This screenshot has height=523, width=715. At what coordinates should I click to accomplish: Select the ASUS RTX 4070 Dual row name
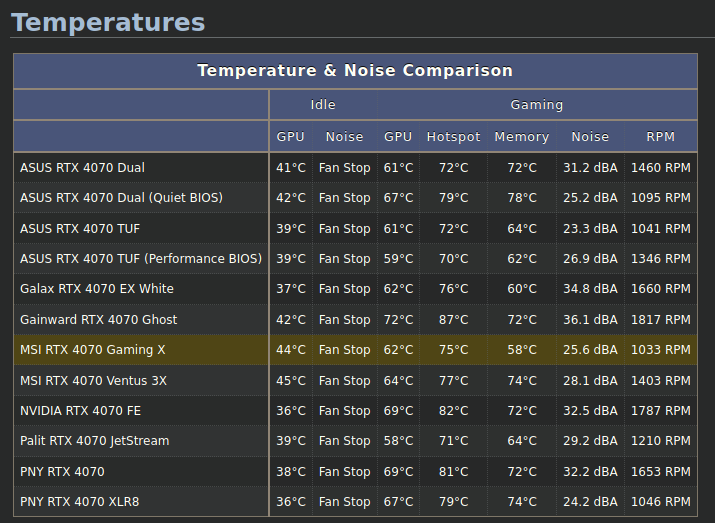(x=82, y=168)
